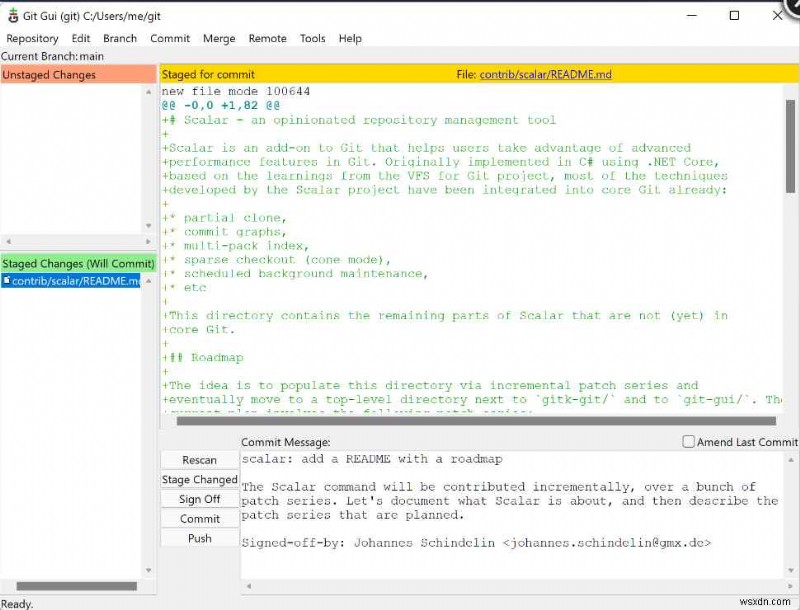The image size is (800, 610).
Task: Click the '@@ -0,0 +1,82 @@' hunk header
Action: pyautogui.click(x=221, y=106)
